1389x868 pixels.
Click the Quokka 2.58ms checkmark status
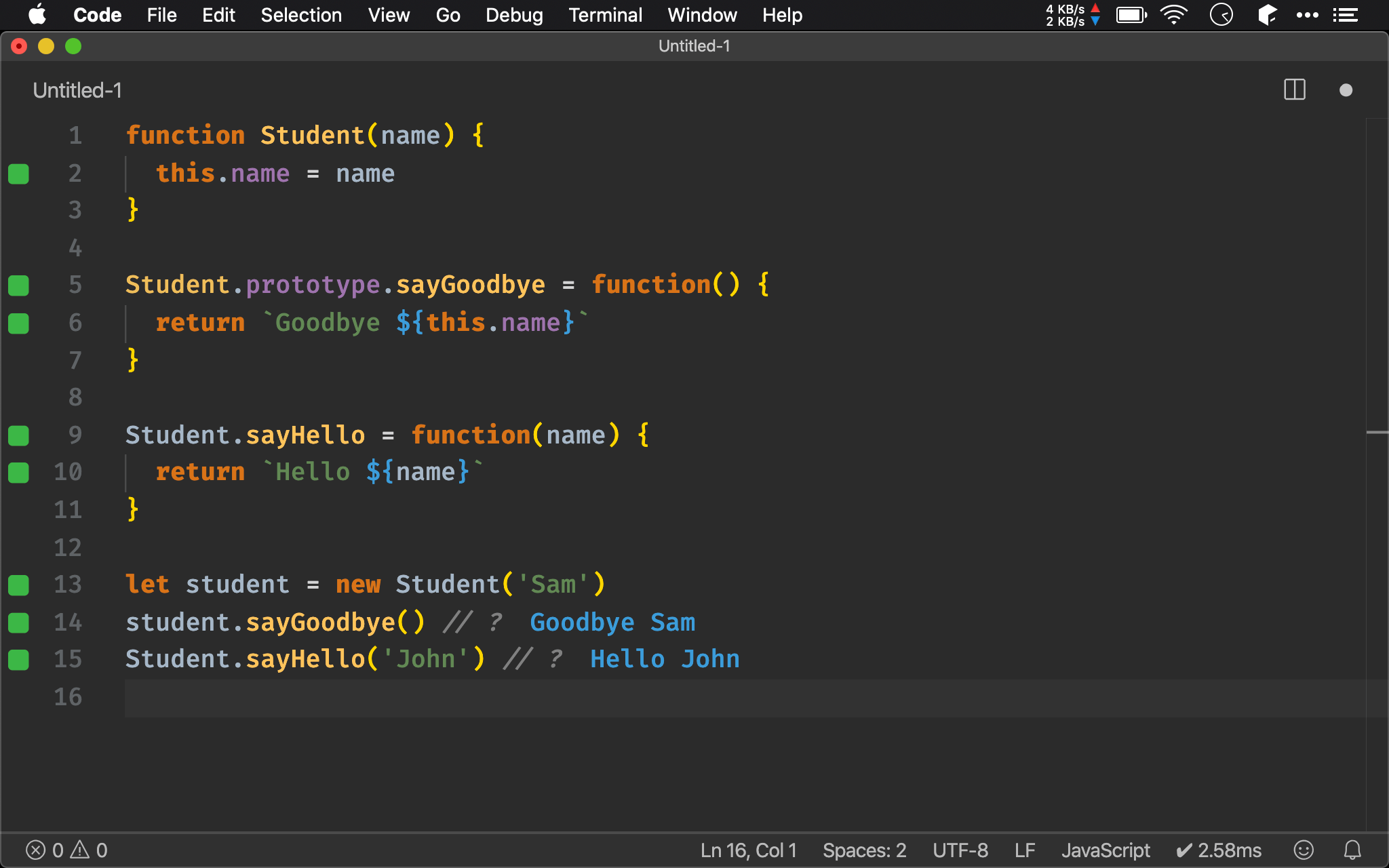pyautogui.click(x=1218, y=850)
